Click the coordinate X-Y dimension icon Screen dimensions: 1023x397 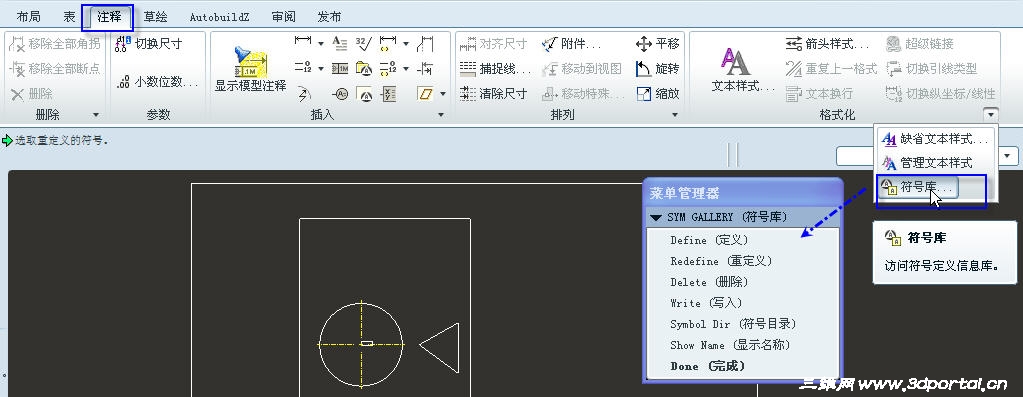(x=388, y=94)
